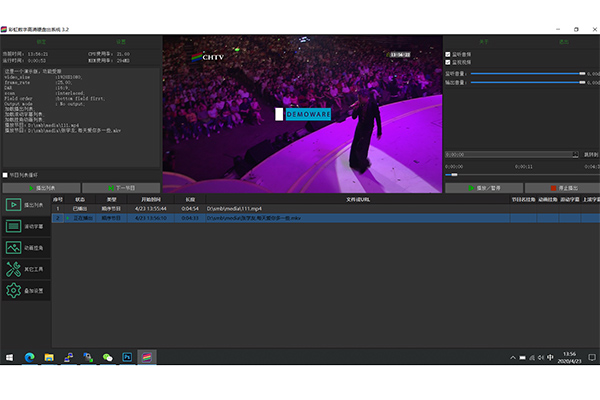Viewport: 600px width, 400px height.
Task: Click the jump-to button beside the time field
Action: (591, 155)
